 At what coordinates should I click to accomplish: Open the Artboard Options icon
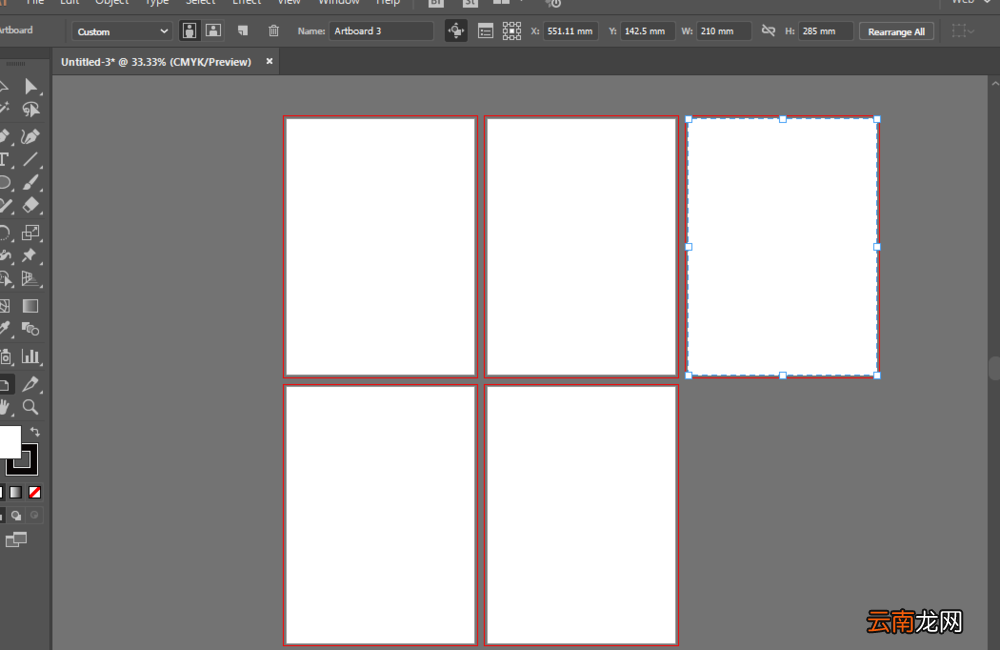tap(485, 31)
